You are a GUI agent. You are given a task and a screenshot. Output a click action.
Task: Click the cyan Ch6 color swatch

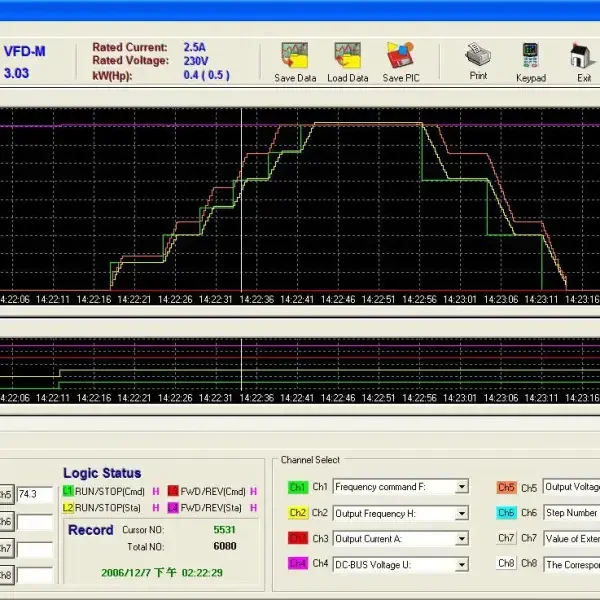(506, 513)
